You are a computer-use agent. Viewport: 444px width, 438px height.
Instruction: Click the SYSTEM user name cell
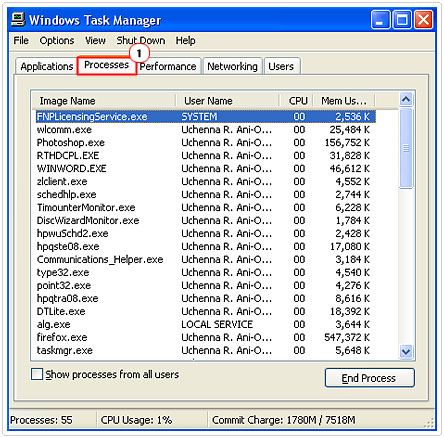[199, 117]
